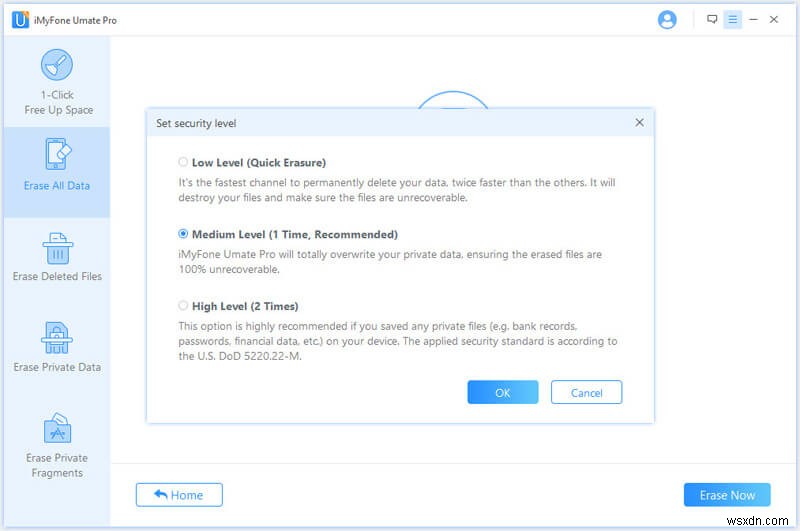Confirm security level with OK button
Viewport: 800px width, 531px height.
503,392
